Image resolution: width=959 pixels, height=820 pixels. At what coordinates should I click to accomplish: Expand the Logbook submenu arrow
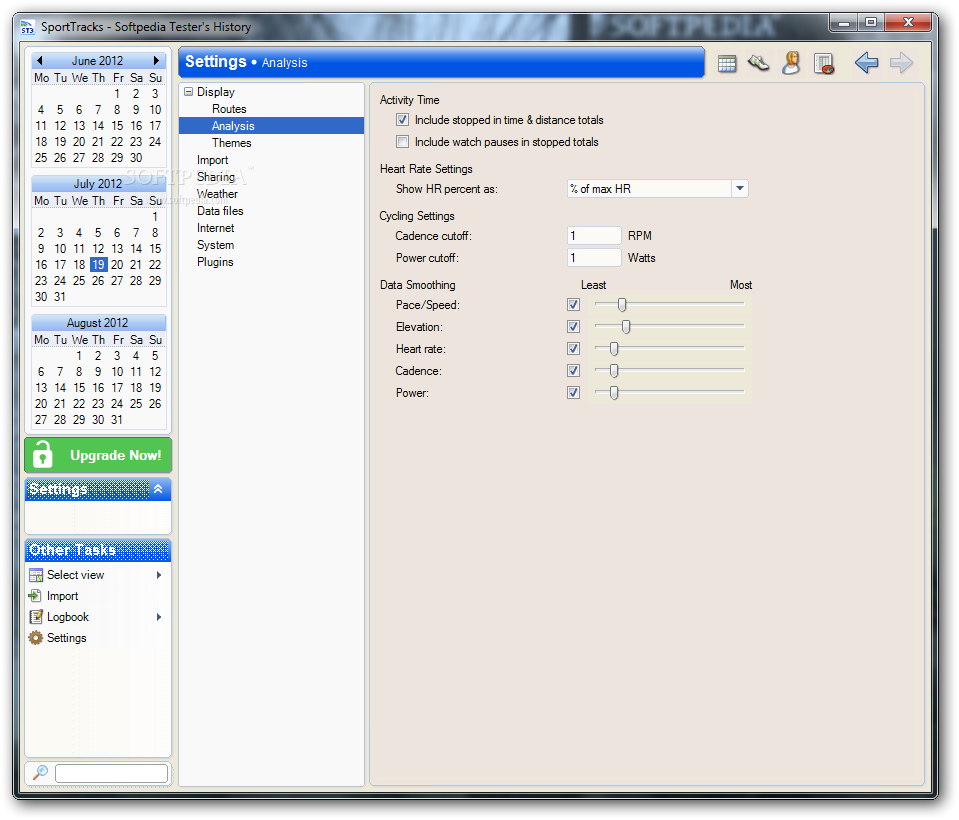coord(159,617)
